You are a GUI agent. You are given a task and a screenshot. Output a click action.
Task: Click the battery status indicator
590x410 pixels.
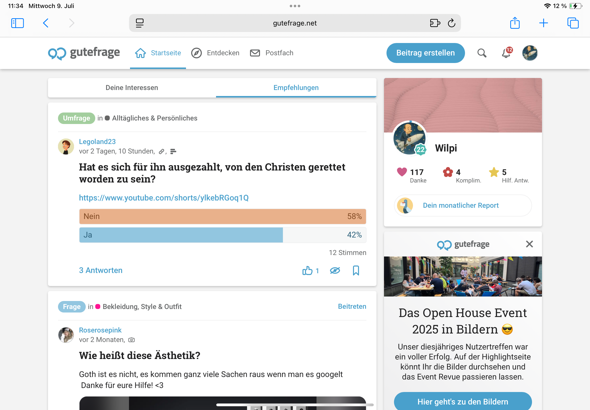(x=575, y=6)
